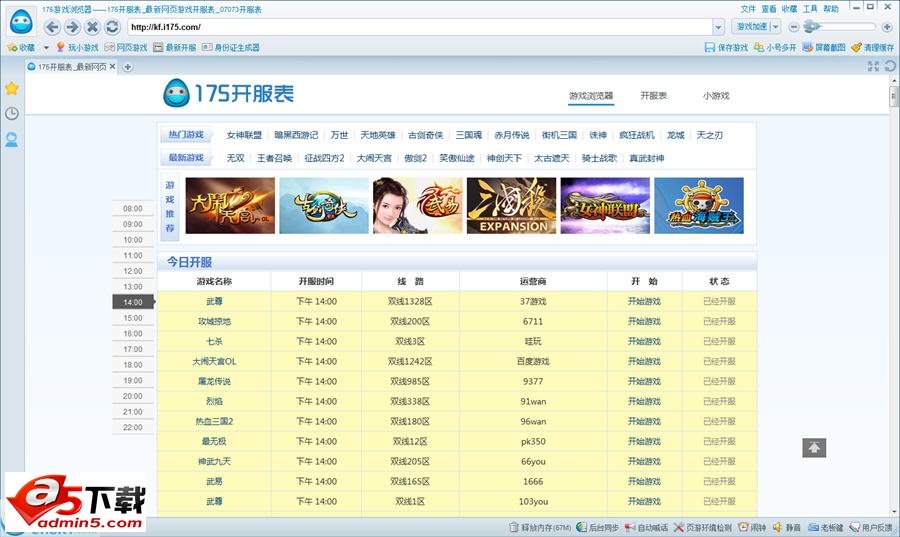Click the scroll-to-top arrow button

(x=814, y=448)
